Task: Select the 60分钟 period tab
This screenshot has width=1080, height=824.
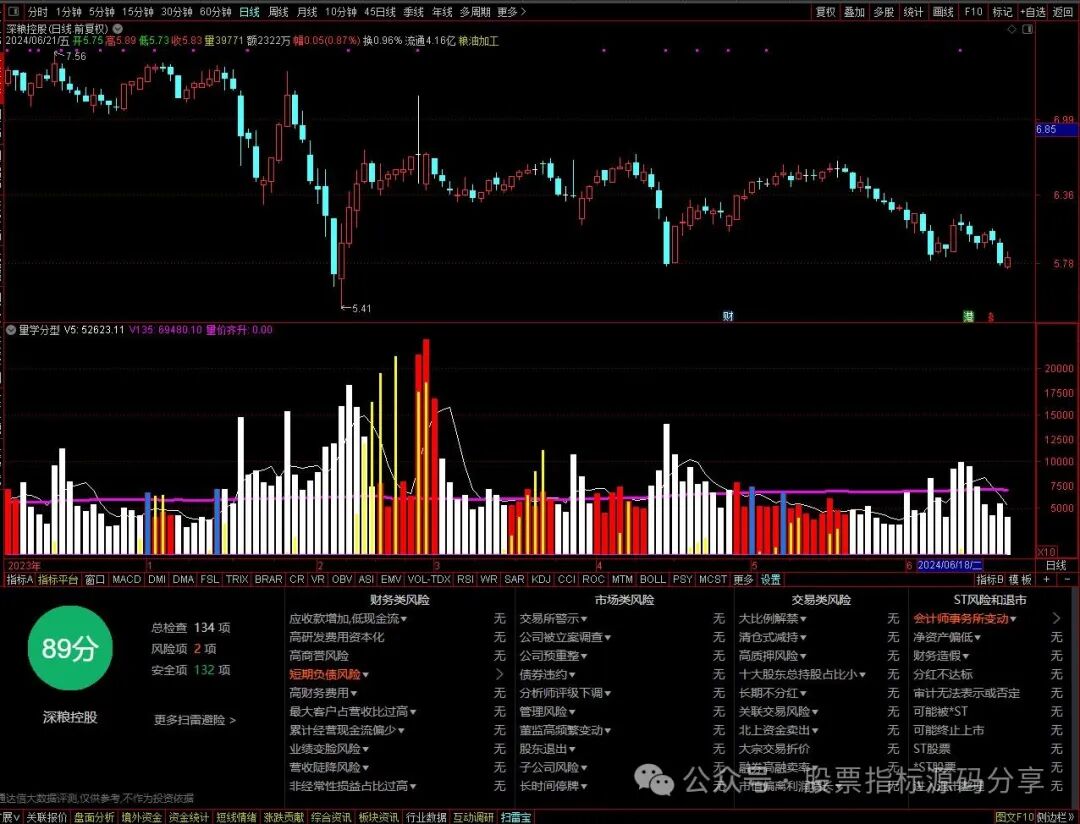Action: (215, 12)
